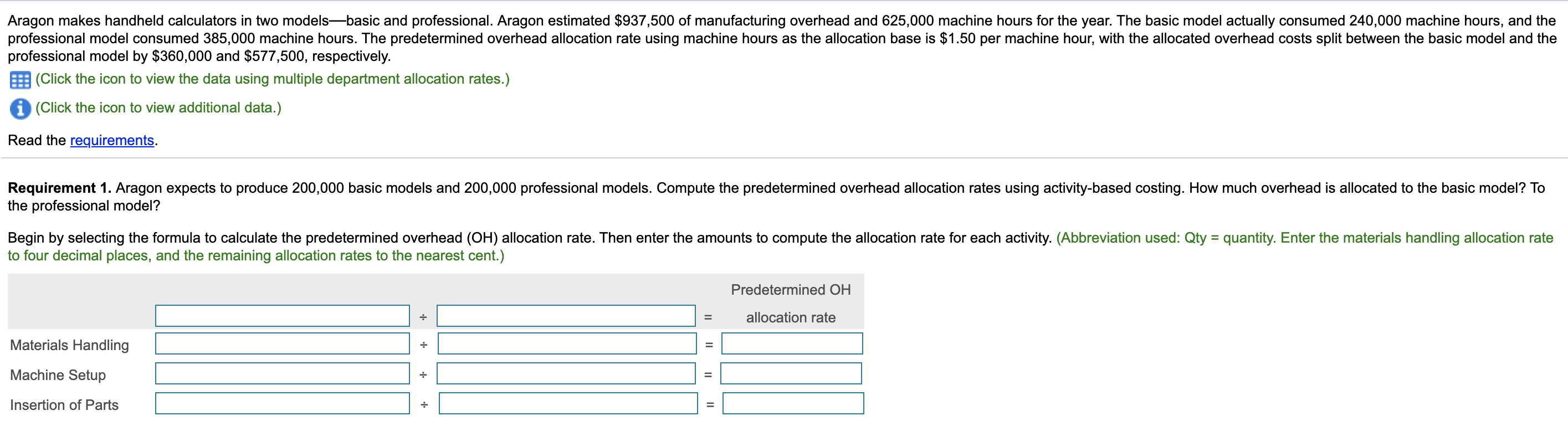The image size is (1568, 421).
Task: Select the Machine Setup numerator input box
Action: pos(282,373)
